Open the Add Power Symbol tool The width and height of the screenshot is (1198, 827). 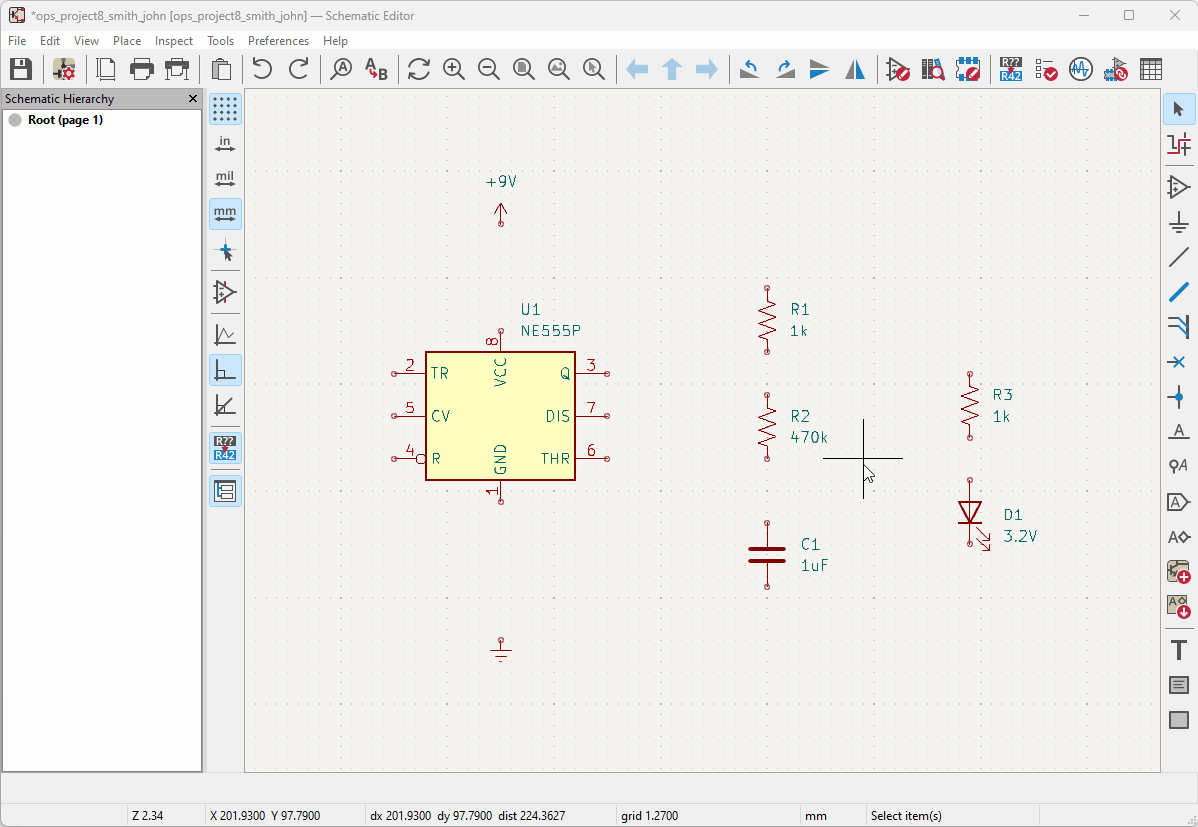(x=1179, y=222)
